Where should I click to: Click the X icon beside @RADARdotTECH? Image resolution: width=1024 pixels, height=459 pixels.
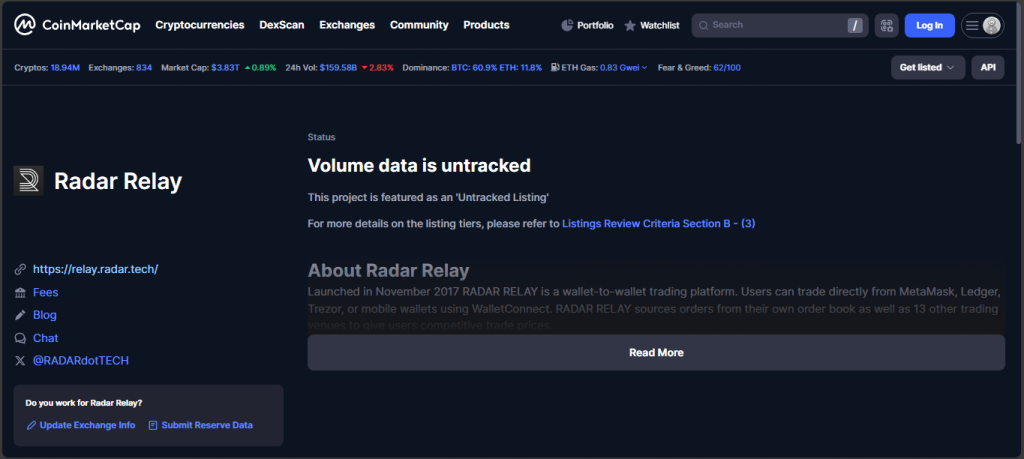20,360
